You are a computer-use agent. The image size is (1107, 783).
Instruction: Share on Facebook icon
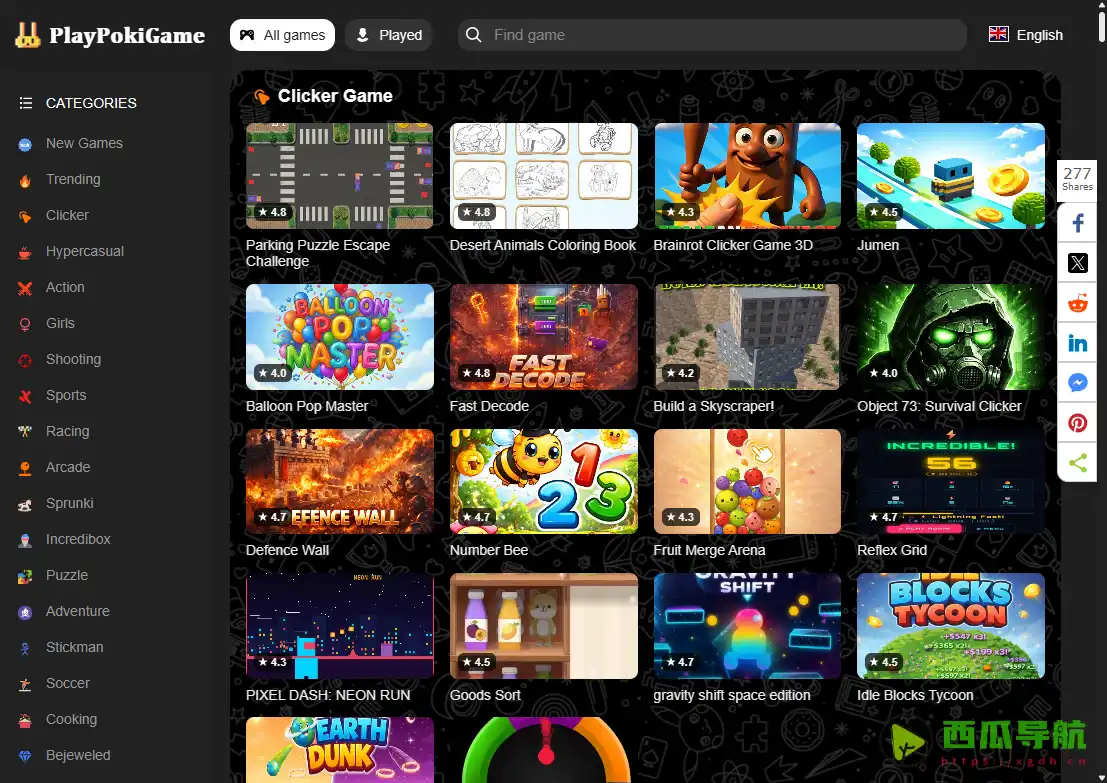[x=1077, y=224]
